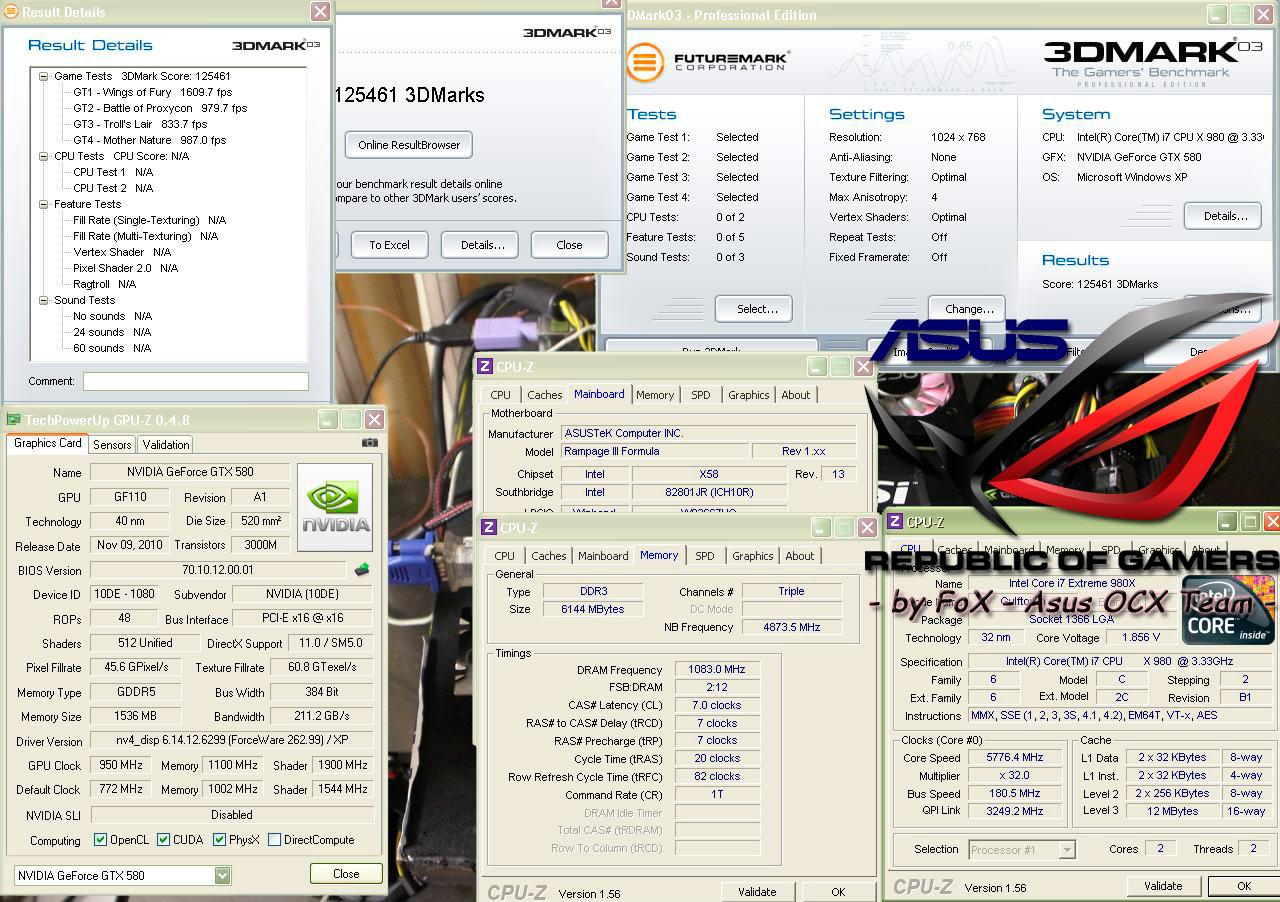Screen dimensions: 1280x902
Task: Select the 24 sounds tree row
Action: pyautogui.click(x=111, y=332)
